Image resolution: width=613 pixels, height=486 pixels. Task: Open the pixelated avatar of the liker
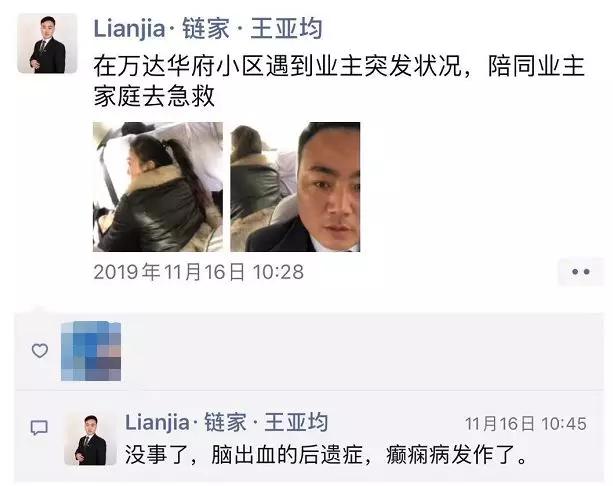tap(91, 351)
